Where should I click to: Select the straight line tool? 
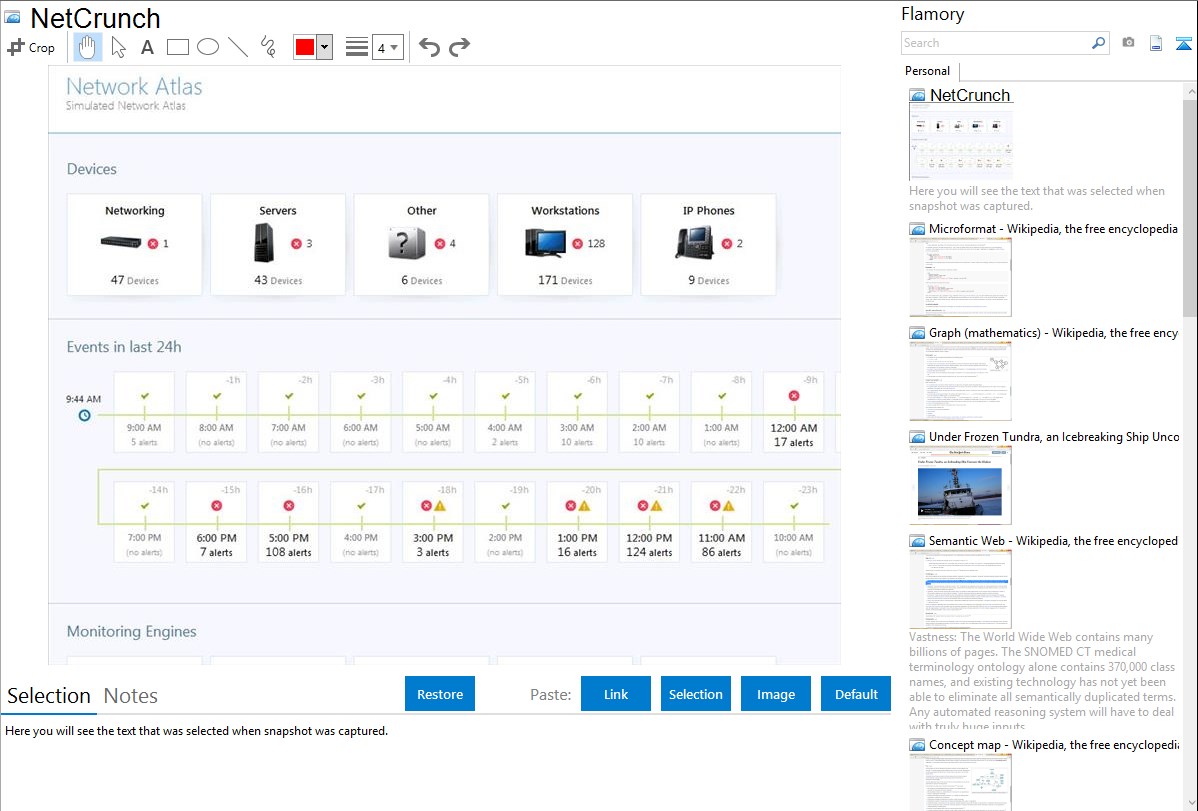pyautogui.click(x=237, y=47)
